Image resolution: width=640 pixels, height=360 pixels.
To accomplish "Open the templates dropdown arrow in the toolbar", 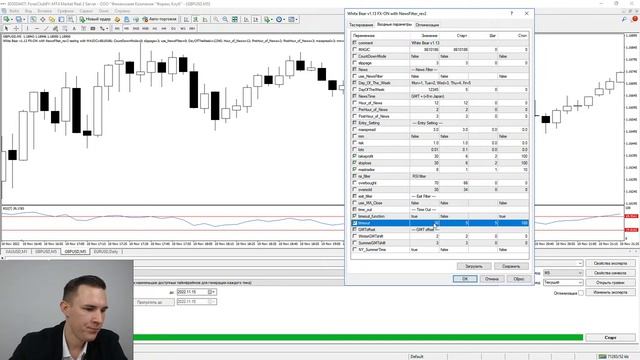I will 297,19.
